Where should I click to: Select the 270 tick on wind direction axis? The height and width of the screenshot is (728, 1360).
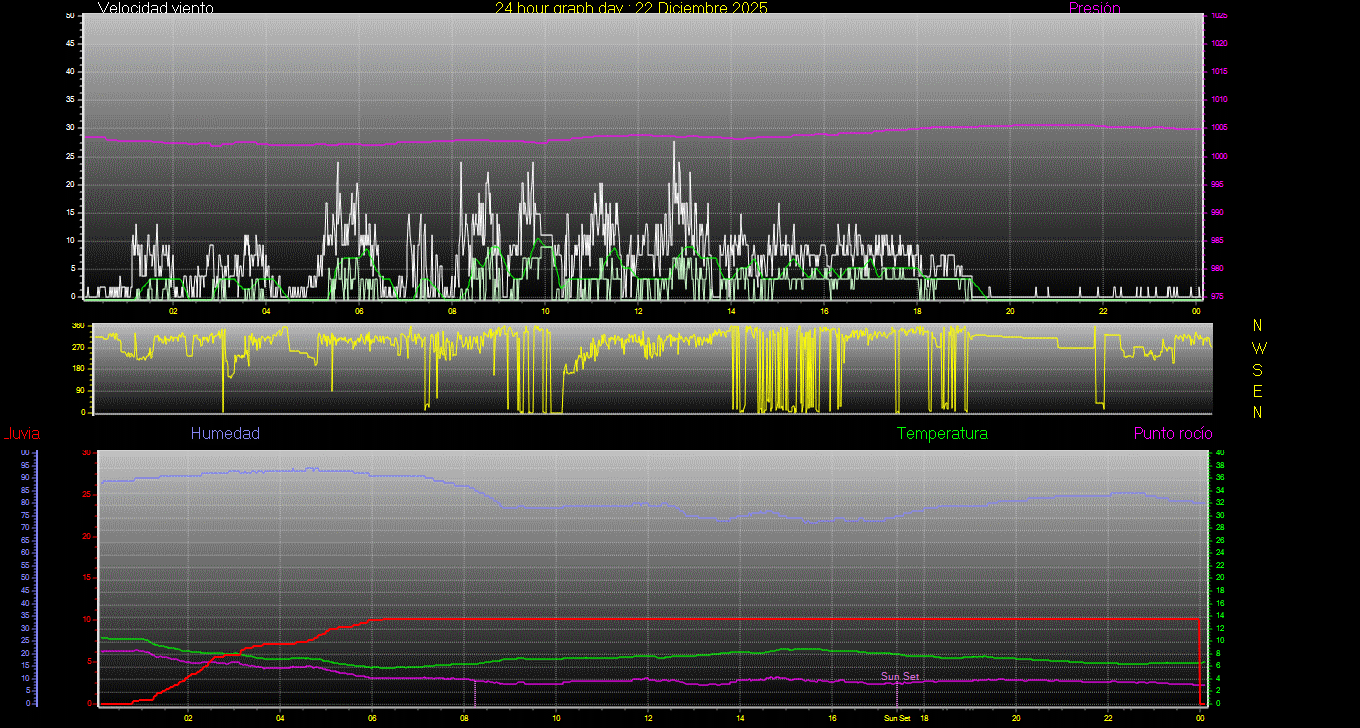(x=77, y=347)
